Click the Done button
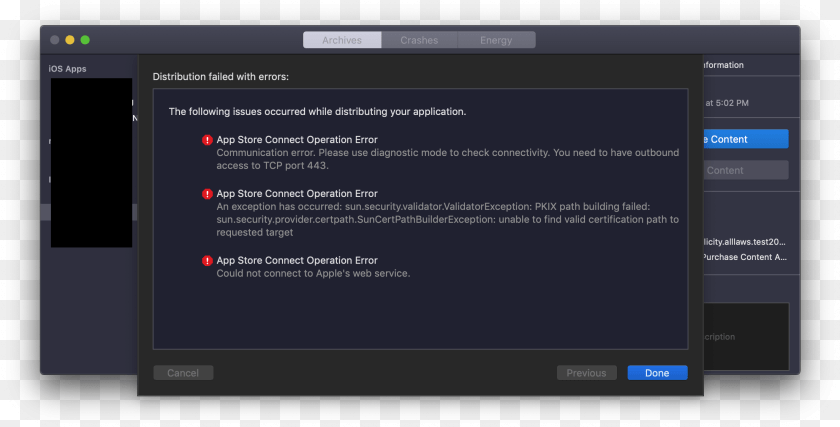 [x=657, y=373]
